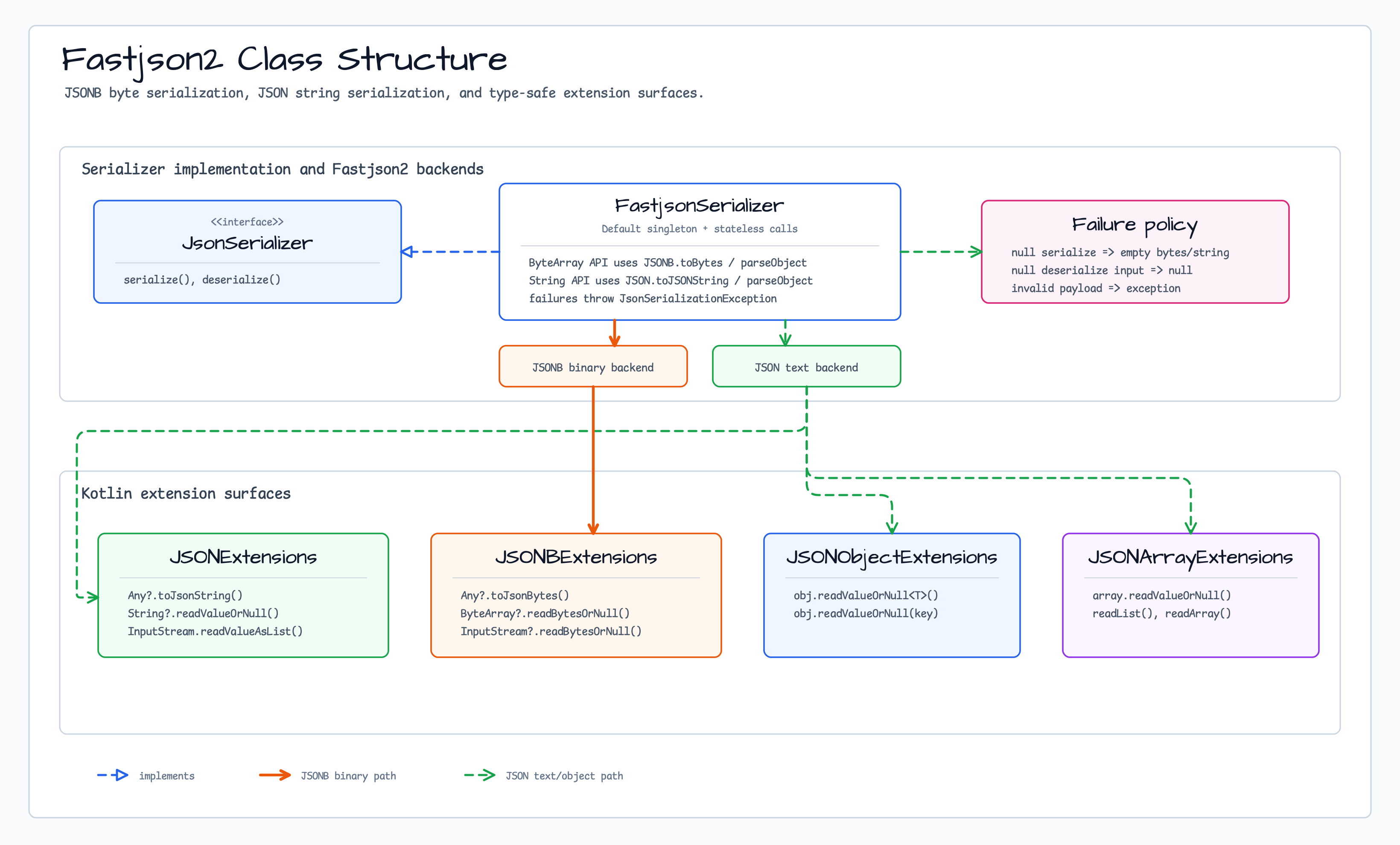This screenshot has width=1400, height=845.
Task: Click 'String API uses JSON.toJSONString / parseObject' line
Action: [671, 281]
